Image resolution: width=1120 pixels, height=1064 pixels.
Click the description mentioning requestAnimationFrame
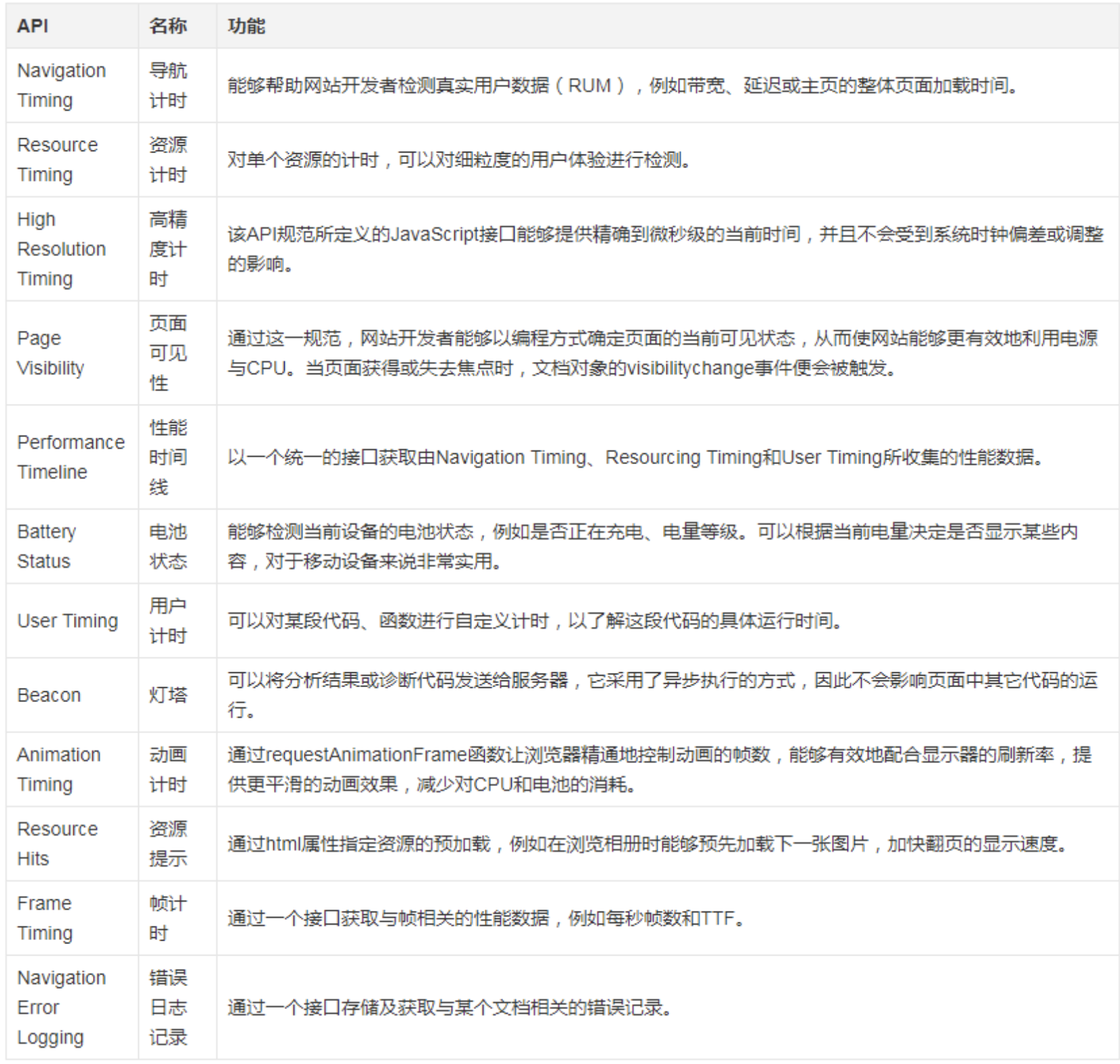(658, 769)
